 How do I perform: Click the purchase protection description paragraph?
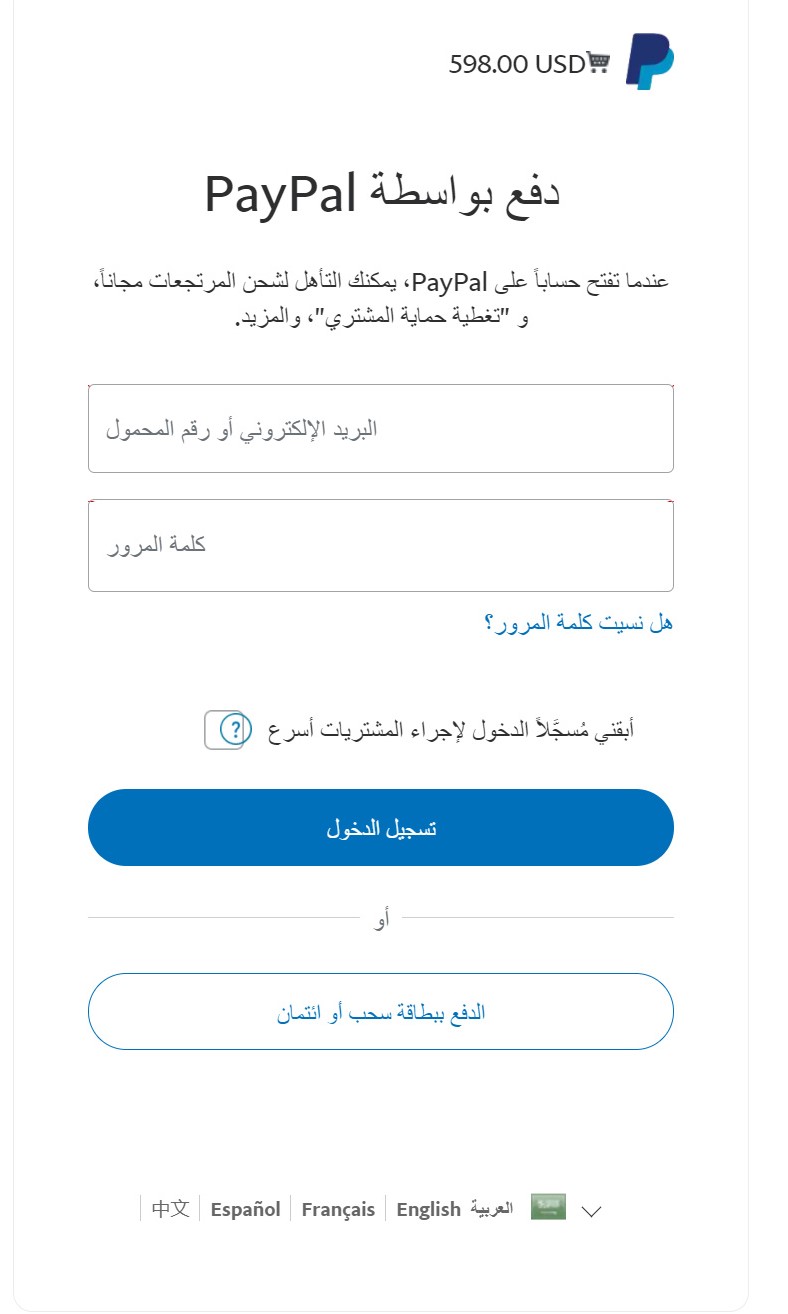tap(381, 299)
